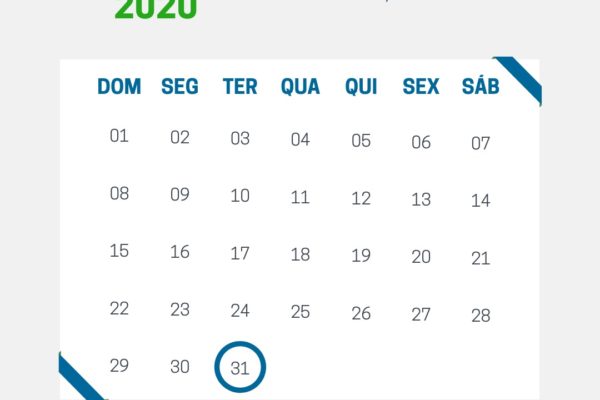Click the green 2020 year title
This screenshot has height=400, width=600.
pyautogui.click(x=156, y=8)
